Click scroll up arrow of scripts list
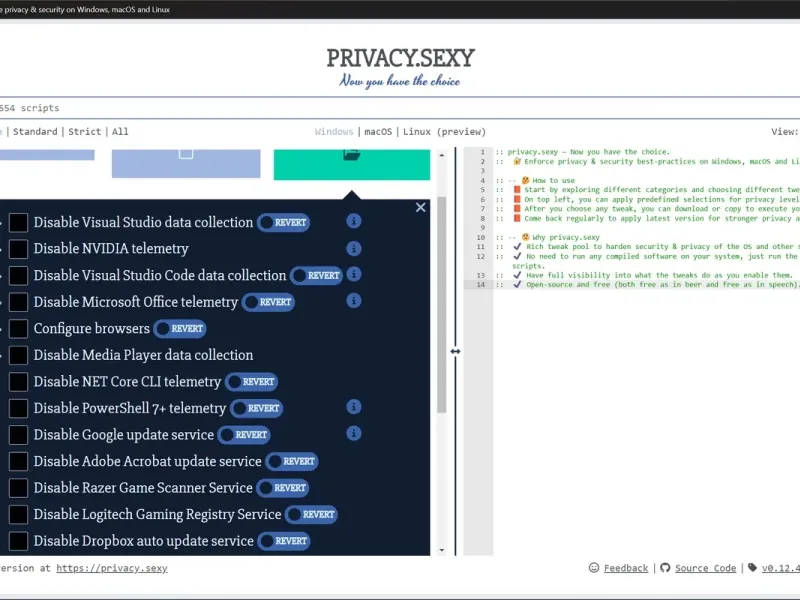This screenshot has height=600, width=800. click(442, 155)
